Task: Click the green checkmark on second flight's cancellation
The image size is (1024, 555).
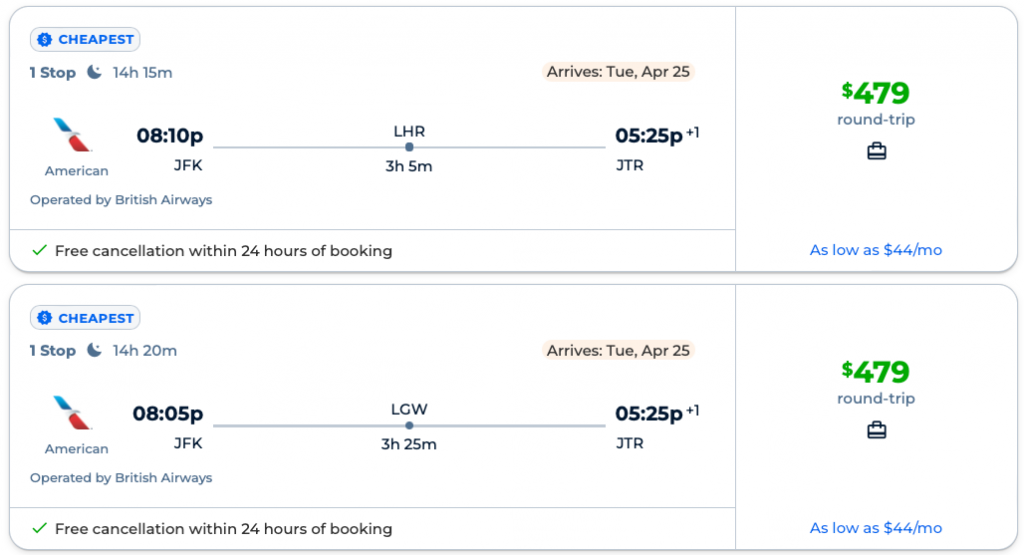Action: point(40,529)
